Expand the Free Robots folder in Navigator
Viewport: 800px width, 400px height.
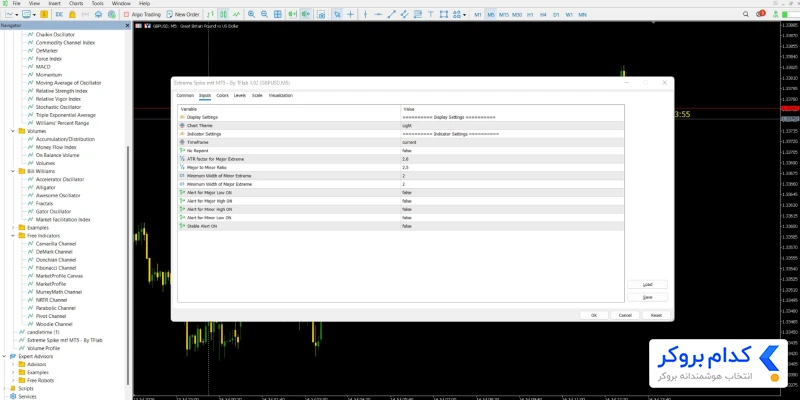tap(13, 380)
